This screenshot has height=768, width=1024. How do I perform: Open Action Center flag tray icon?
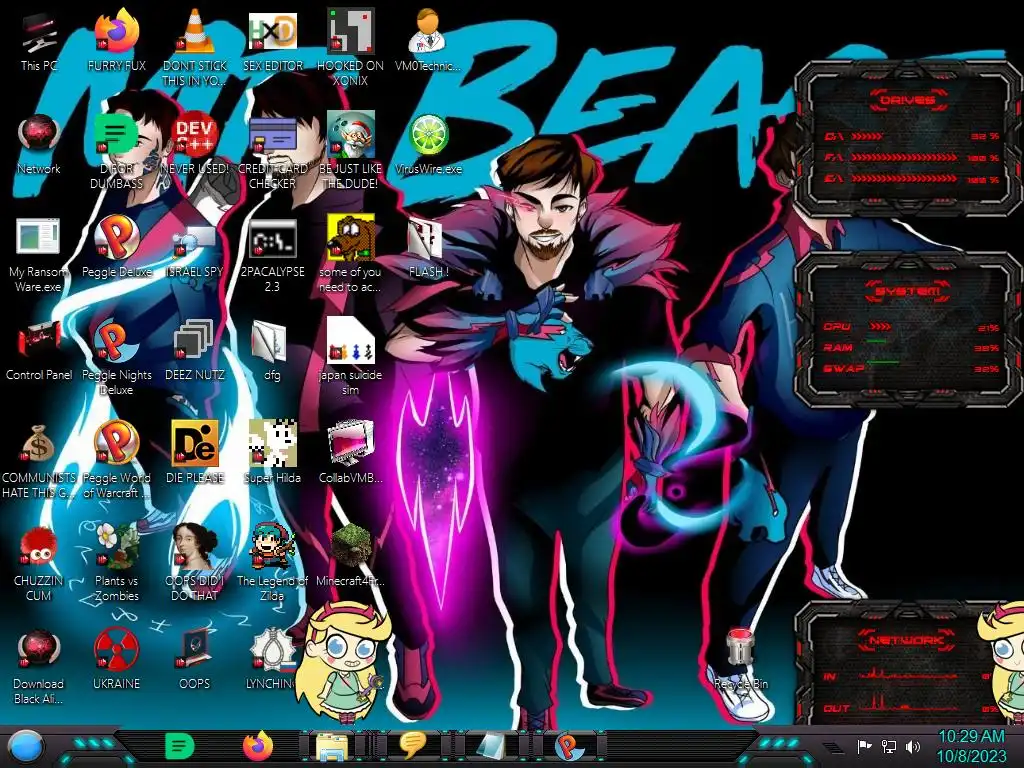click(x=864, y=746)
